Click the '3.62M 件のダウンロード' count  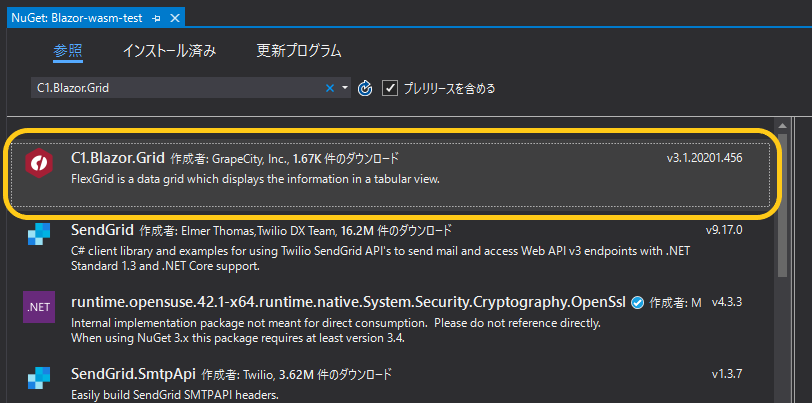tap(337, 374)
